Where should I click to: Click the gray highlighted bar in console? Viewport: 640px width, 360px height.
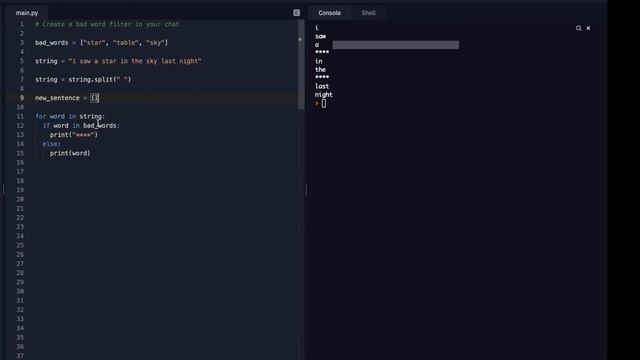396,45
